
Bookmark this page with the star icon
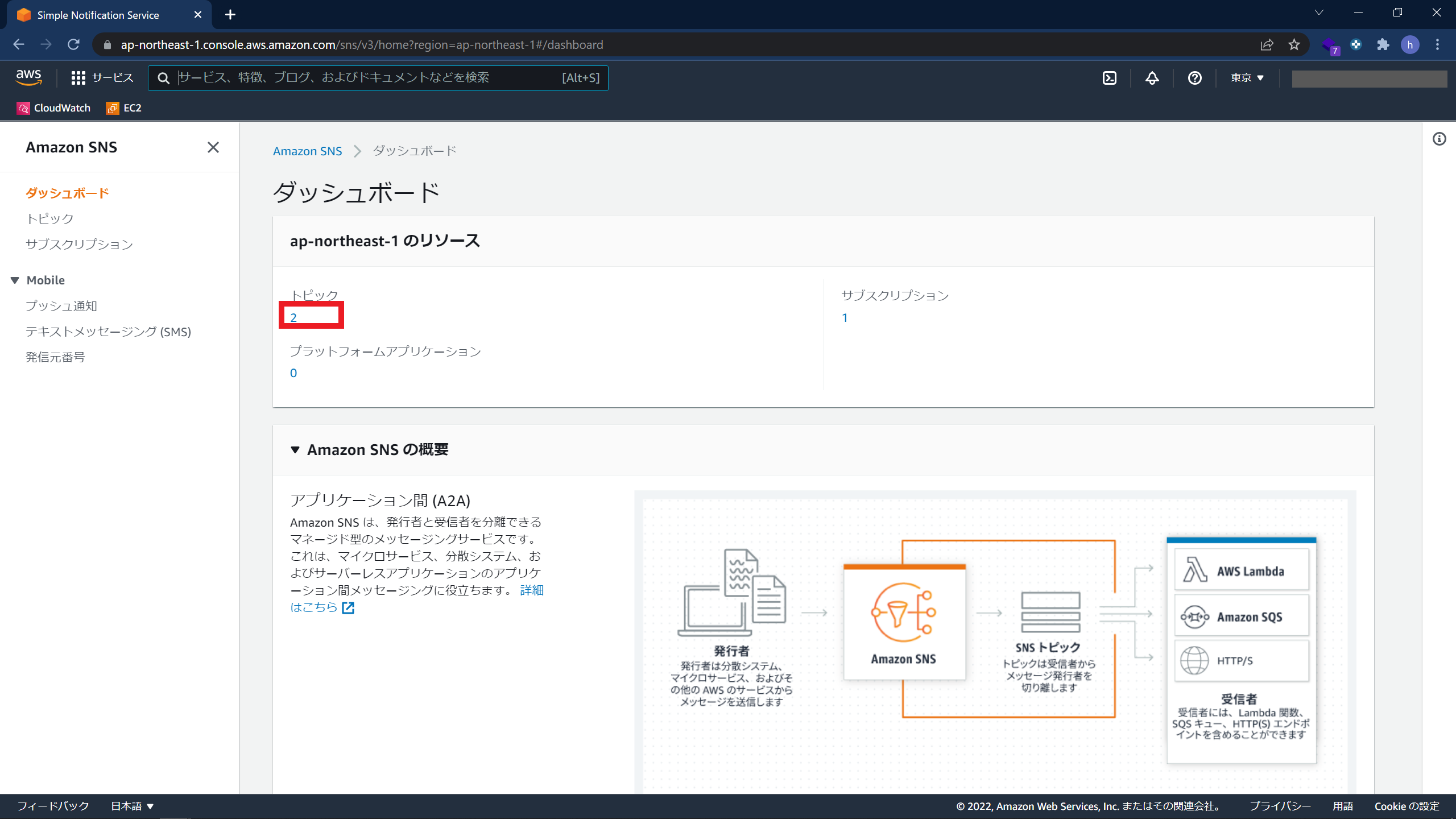[x=1294, y=44]
